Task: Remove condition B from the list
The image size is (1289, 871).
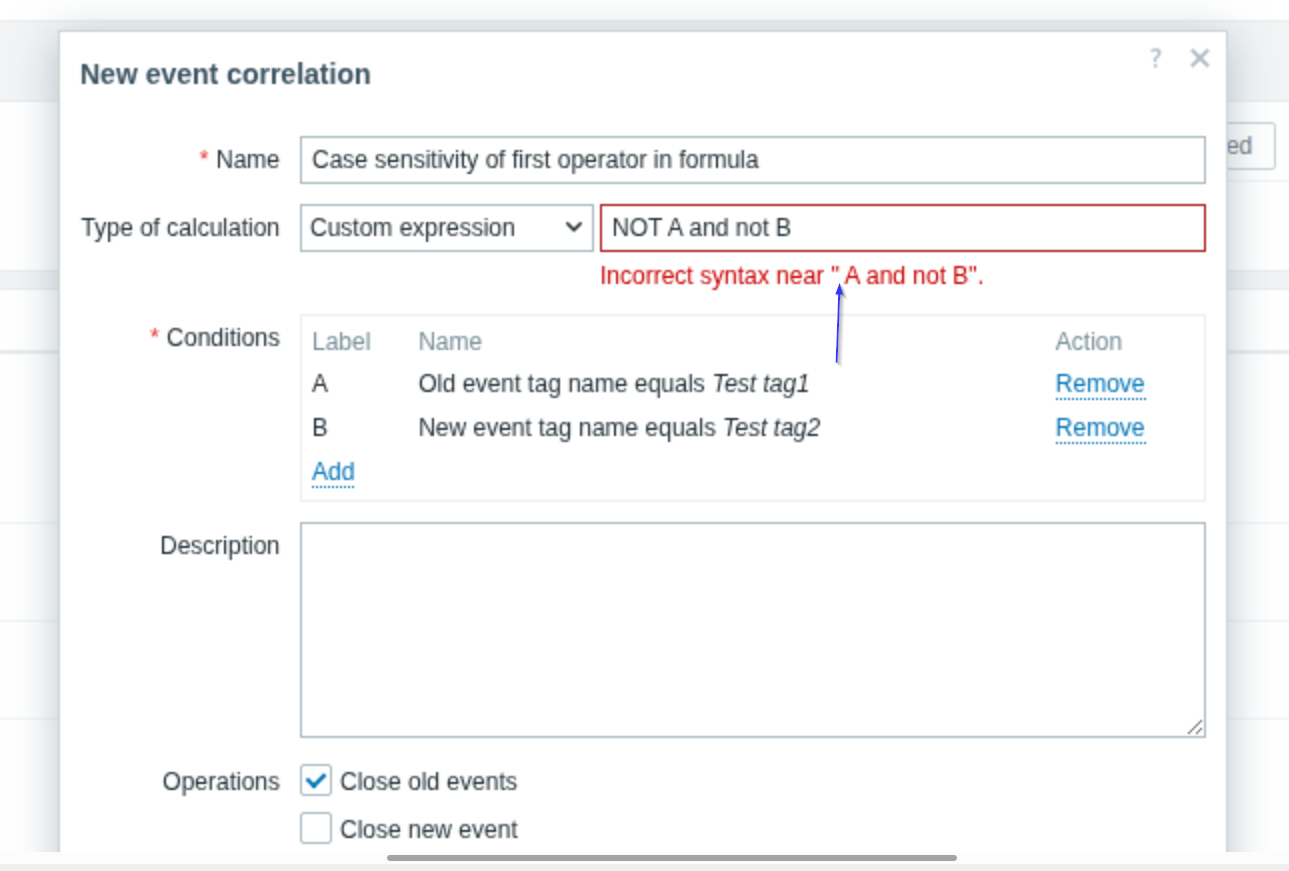Action: pyautogui.click(x=1099, y=428)
